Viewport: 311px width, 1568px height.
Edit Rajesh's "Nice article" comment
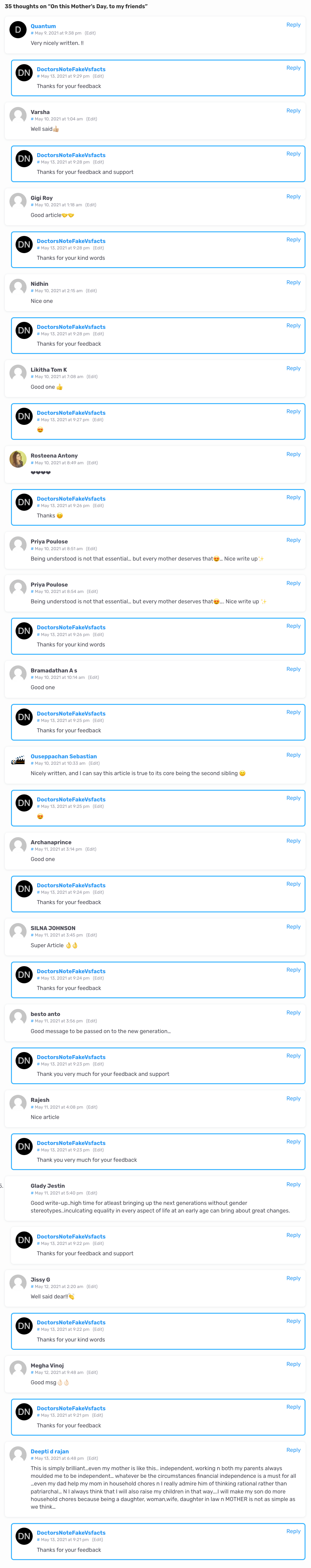click(91, 1107)
